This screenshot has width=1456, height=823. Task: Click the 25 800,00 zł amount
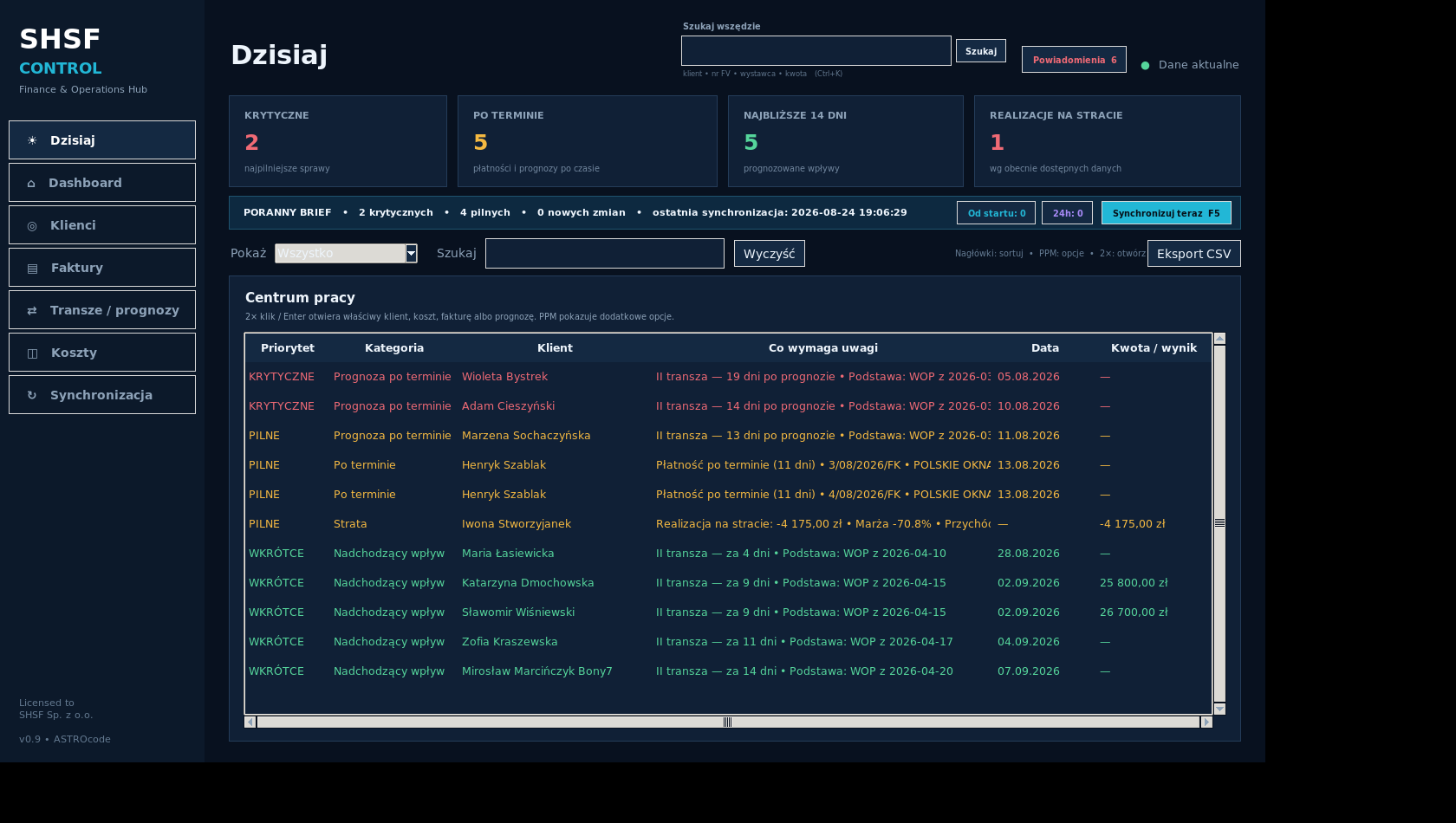(1134, 583)
